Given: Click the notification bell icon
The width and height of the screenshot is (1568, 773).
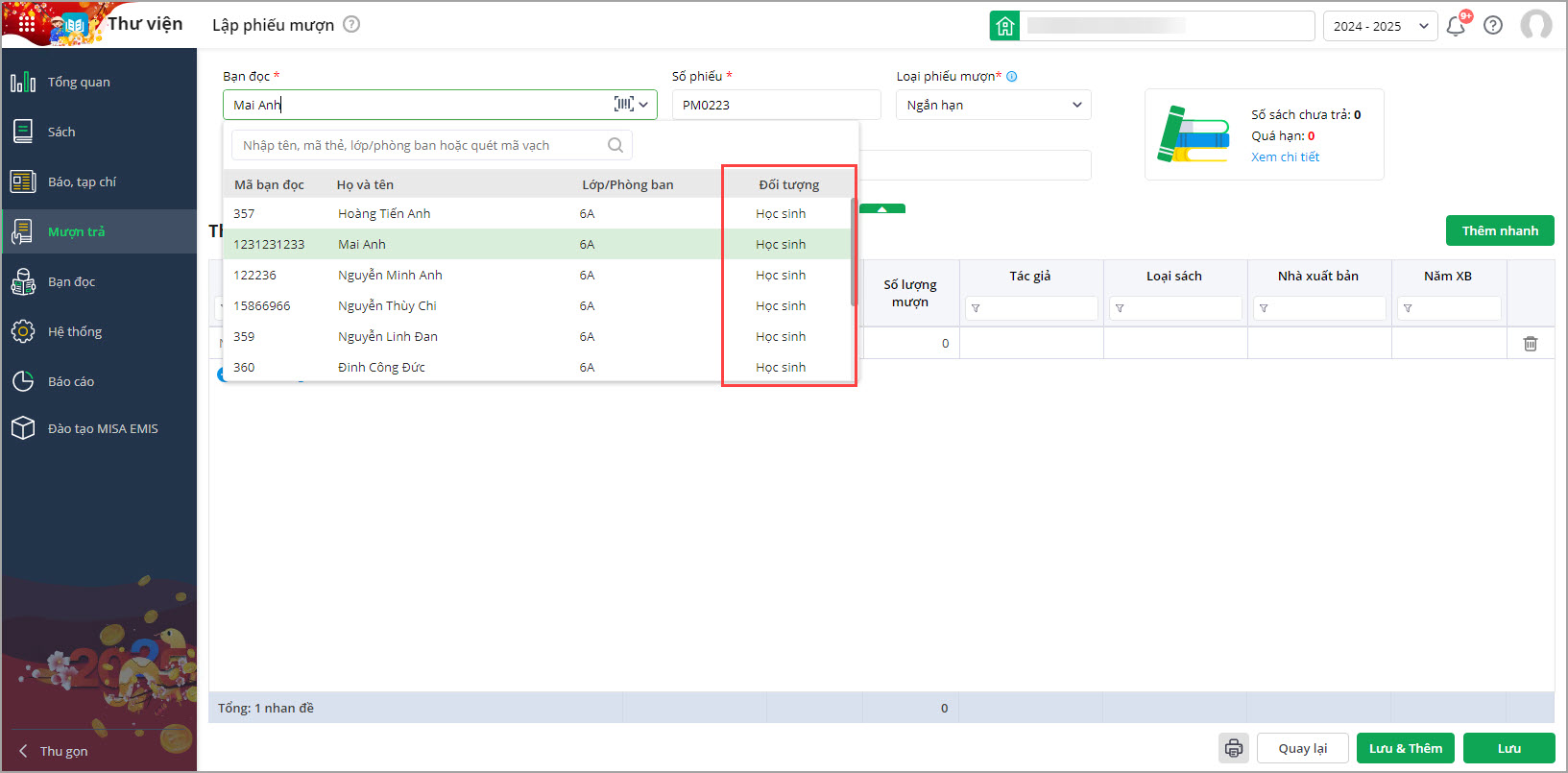Looking at the screenshot, I should click(1456, 26).
